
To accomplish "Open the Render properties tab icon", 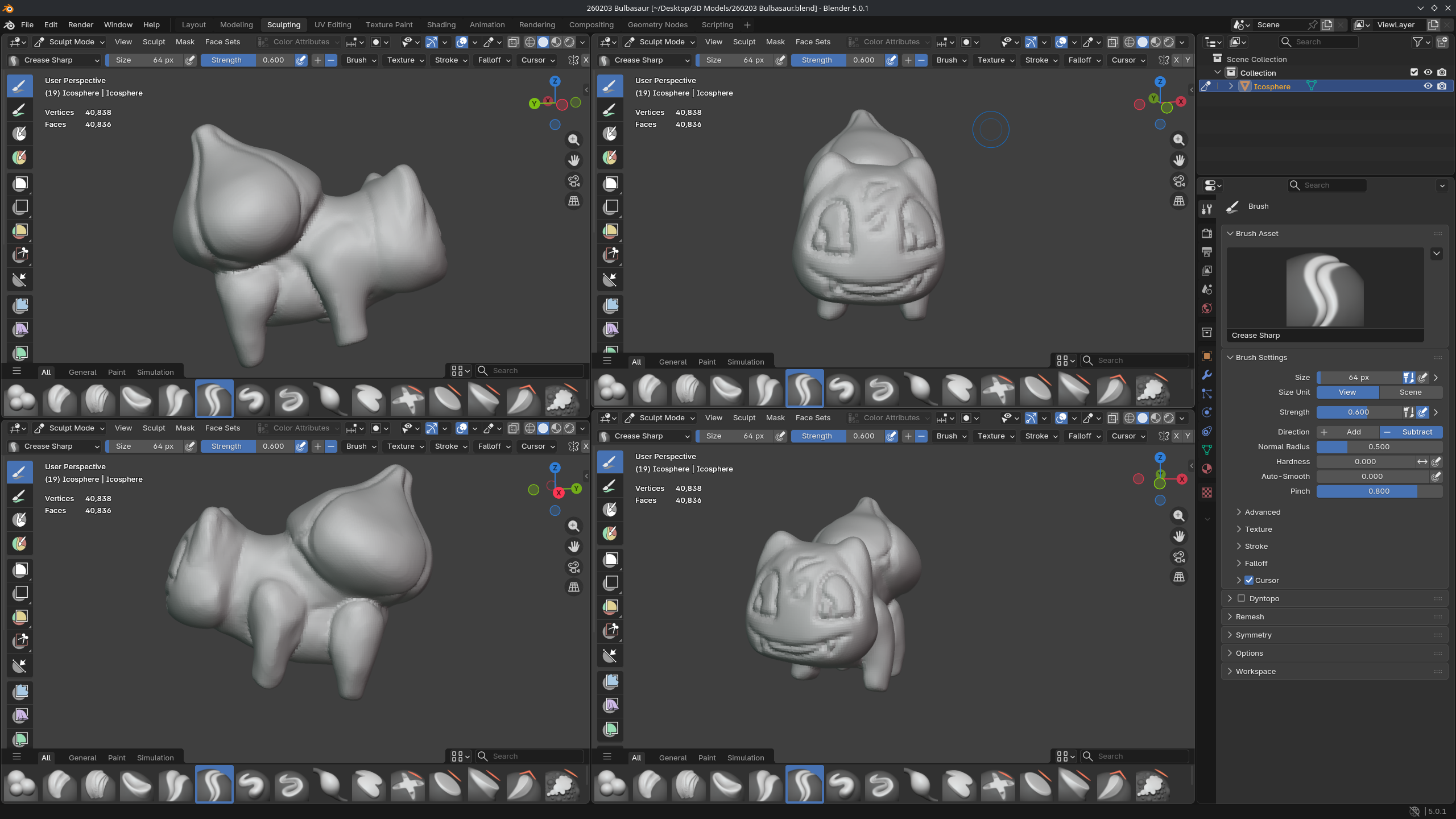I will 1207,233.
